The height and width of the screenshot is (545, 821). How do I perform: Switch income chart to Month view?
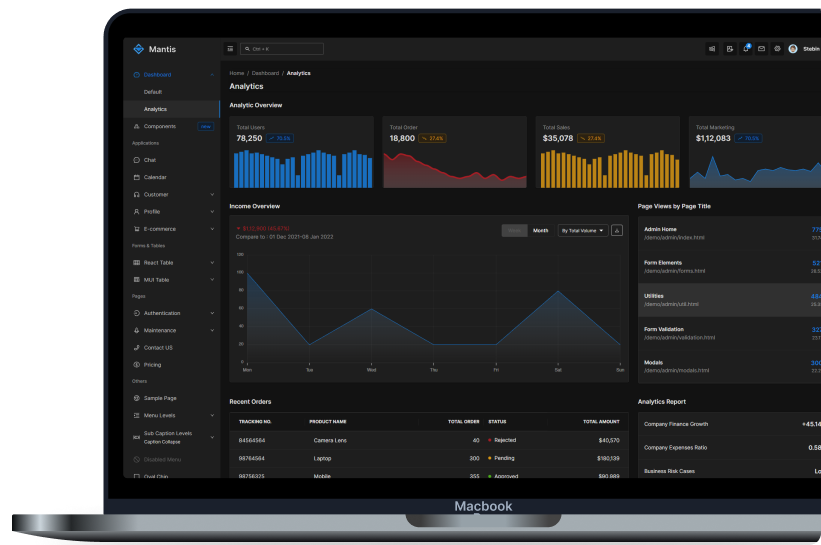540,230
